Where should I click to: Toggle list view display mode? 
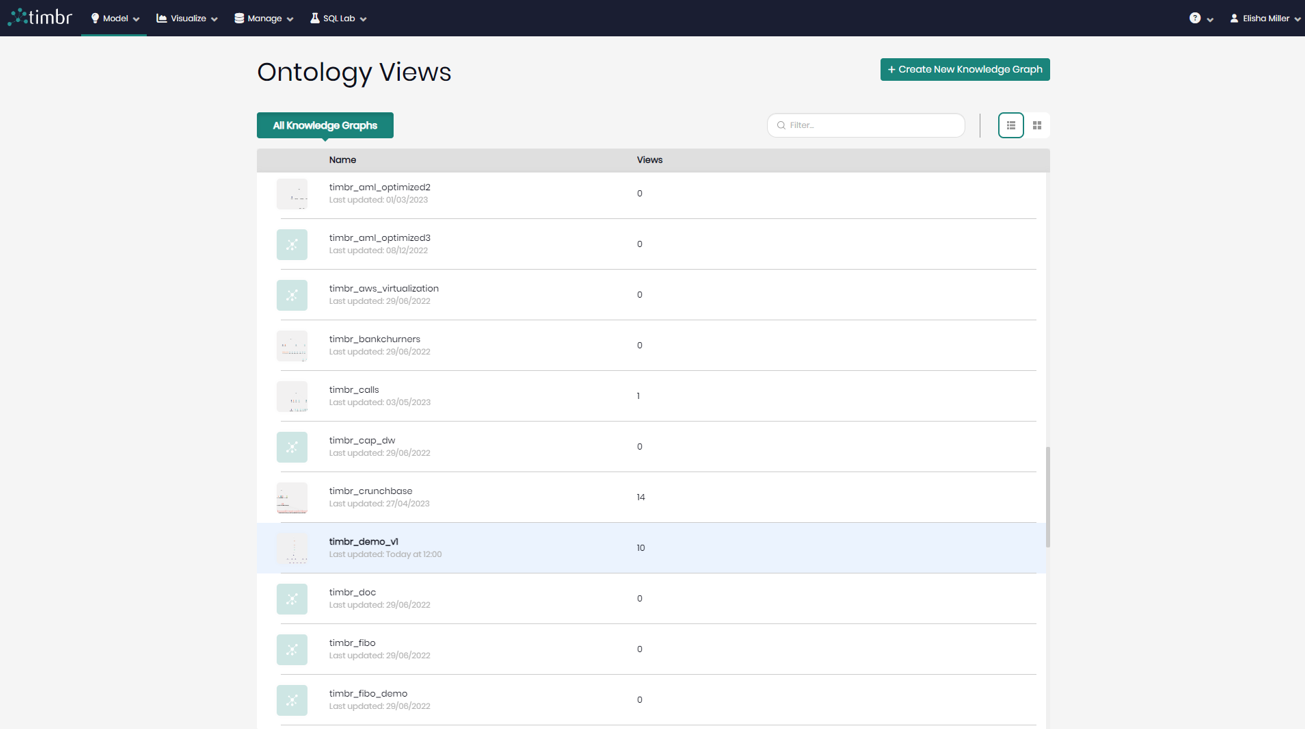[x=1010, y=125]
